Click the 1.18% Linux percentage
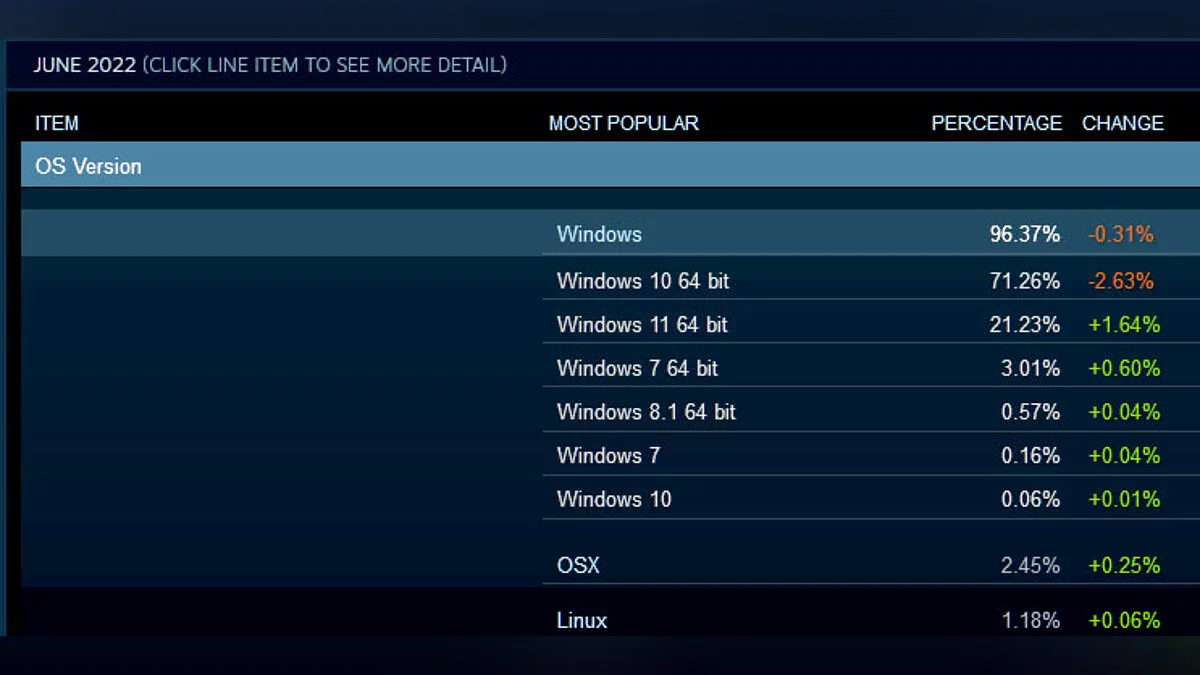This screenshot has height=675, width=1200. (1030, 620)
